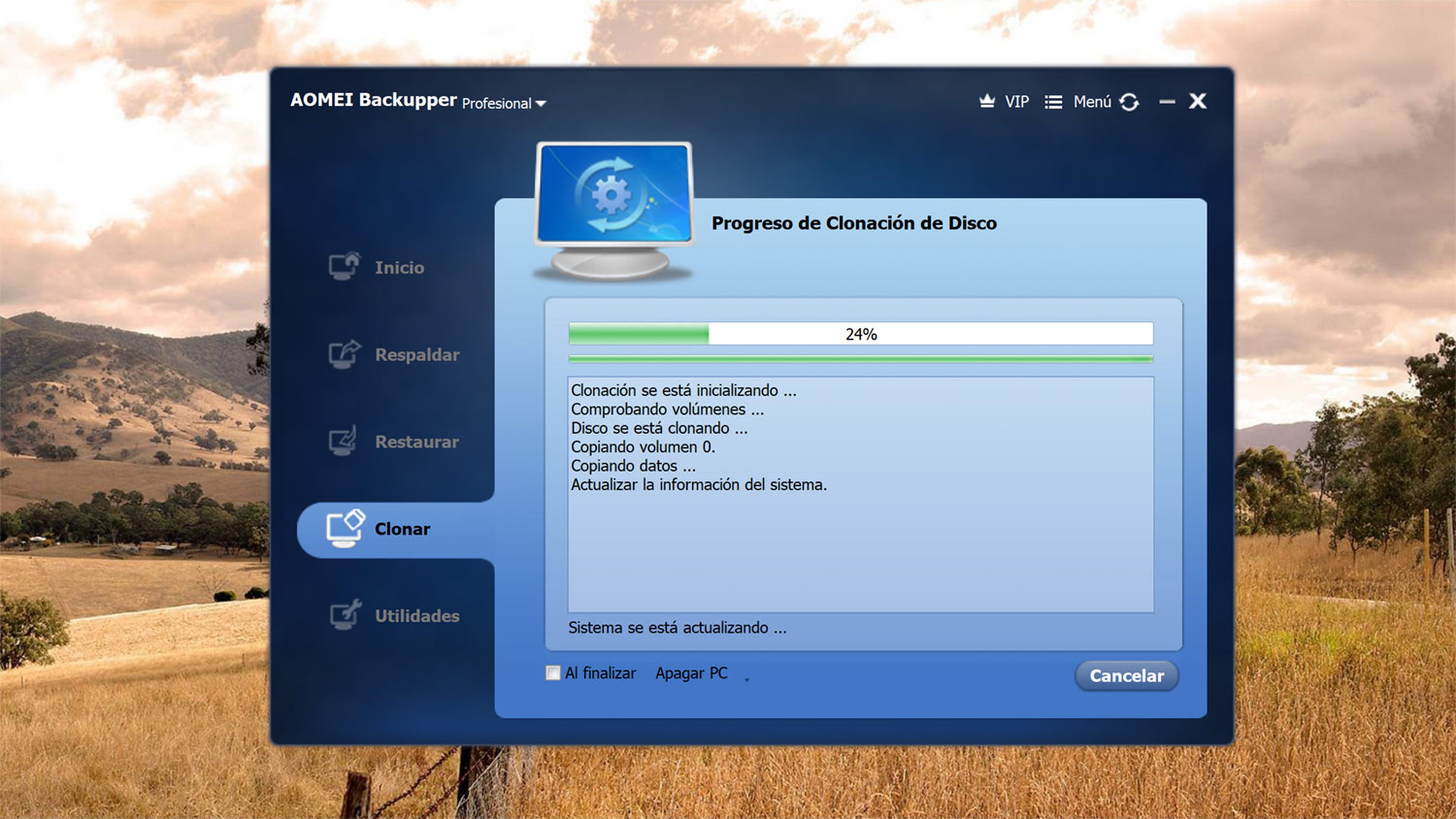The width and height of the screenshot is (1456, 819).
Task: Click the VIP label
Action: pyautogui.click(x=1016, y=102)
